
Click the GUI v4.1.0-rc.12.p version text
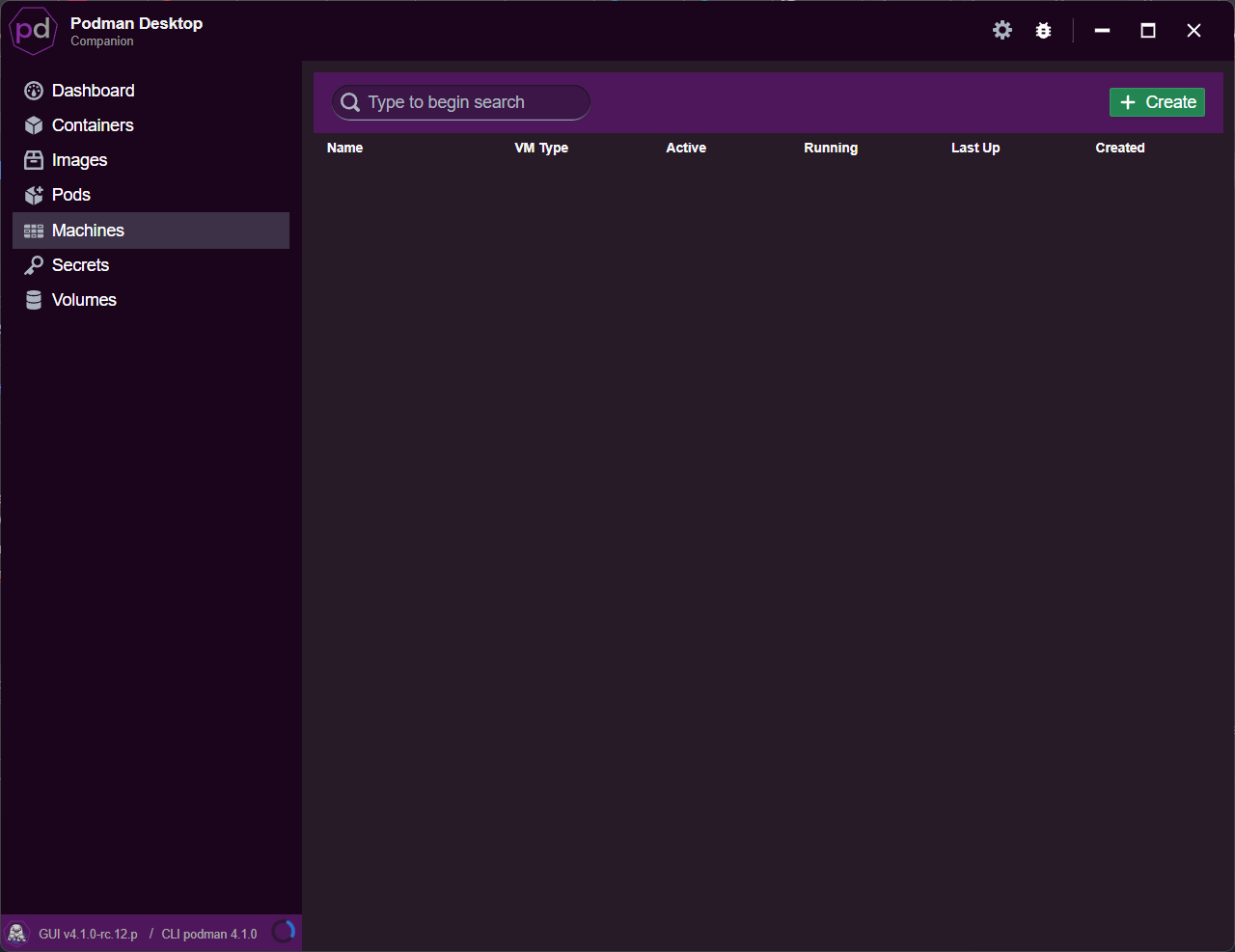coord(88,934)
